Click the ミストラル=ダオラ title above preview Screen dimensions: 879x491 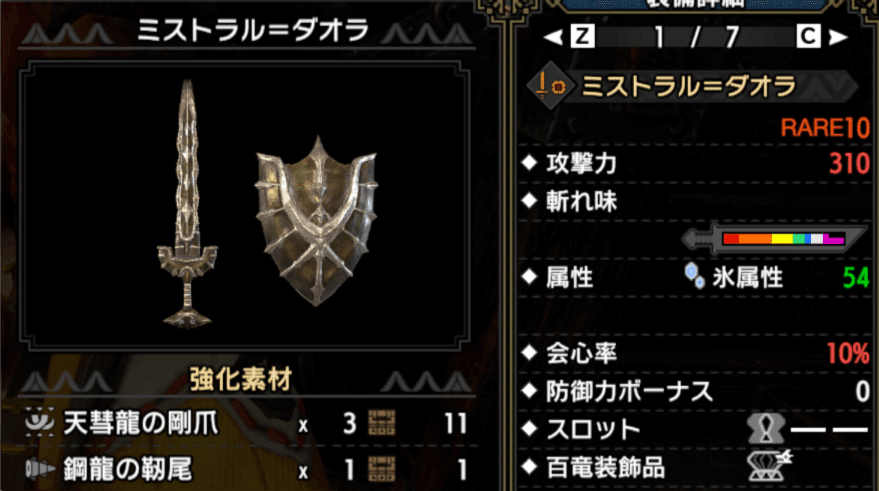(x=253, y=30)
